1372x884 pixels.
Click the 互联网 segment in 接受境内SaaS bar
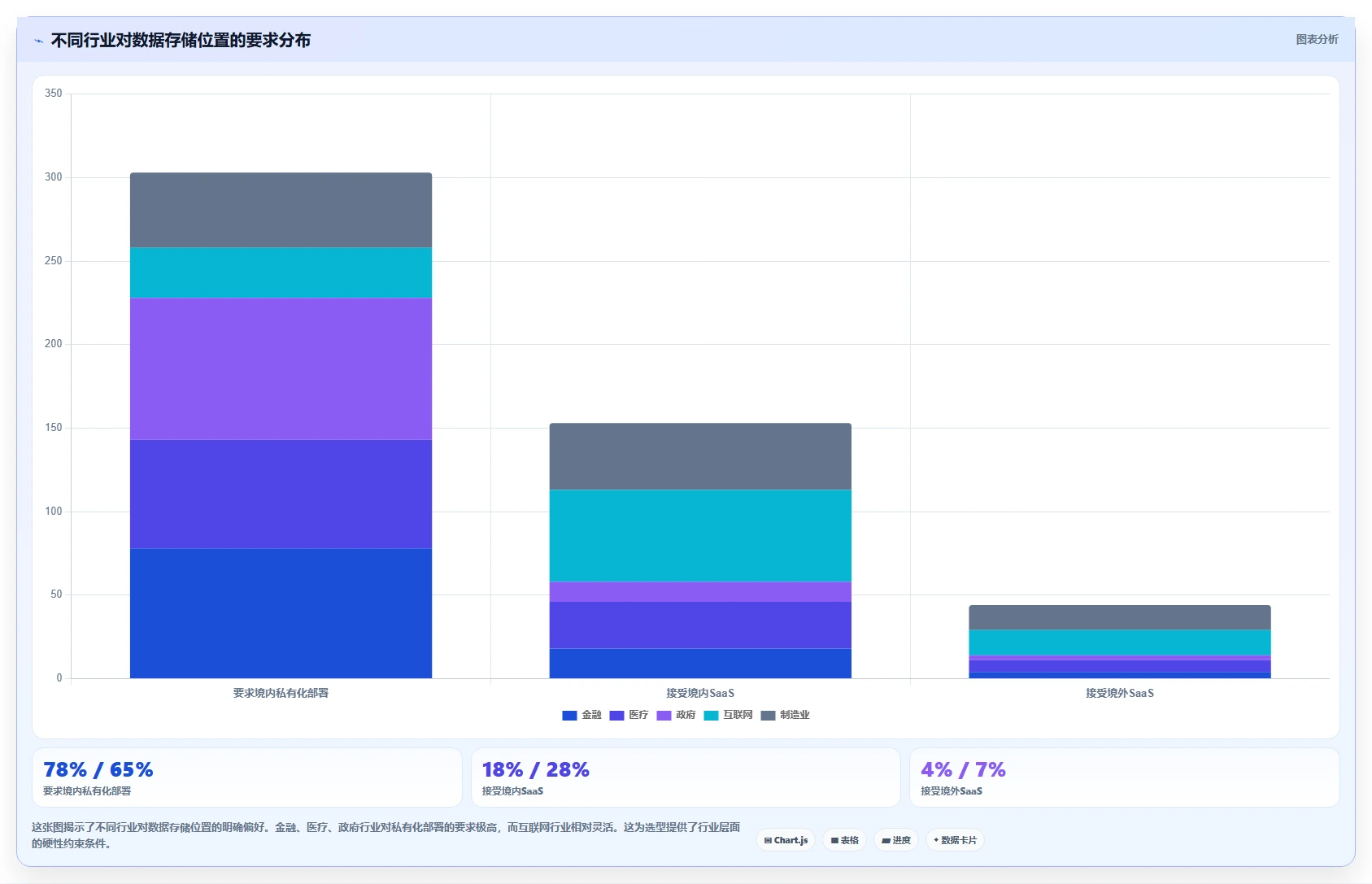[700, 536]
